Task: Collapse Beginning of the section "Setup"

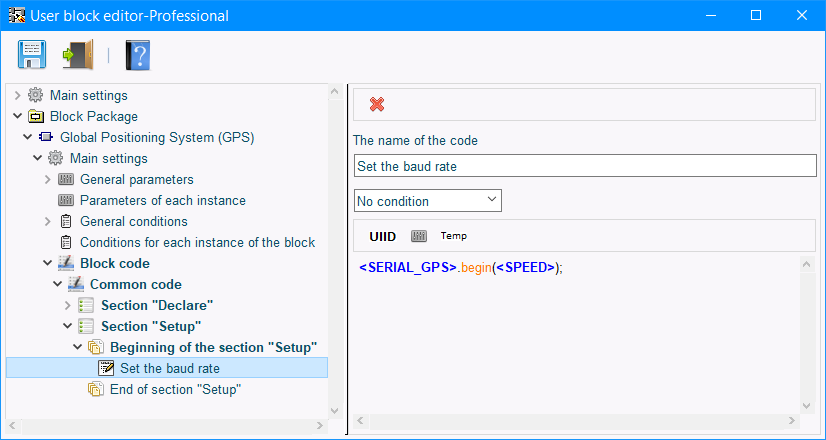Action: (x=77, y=347)
